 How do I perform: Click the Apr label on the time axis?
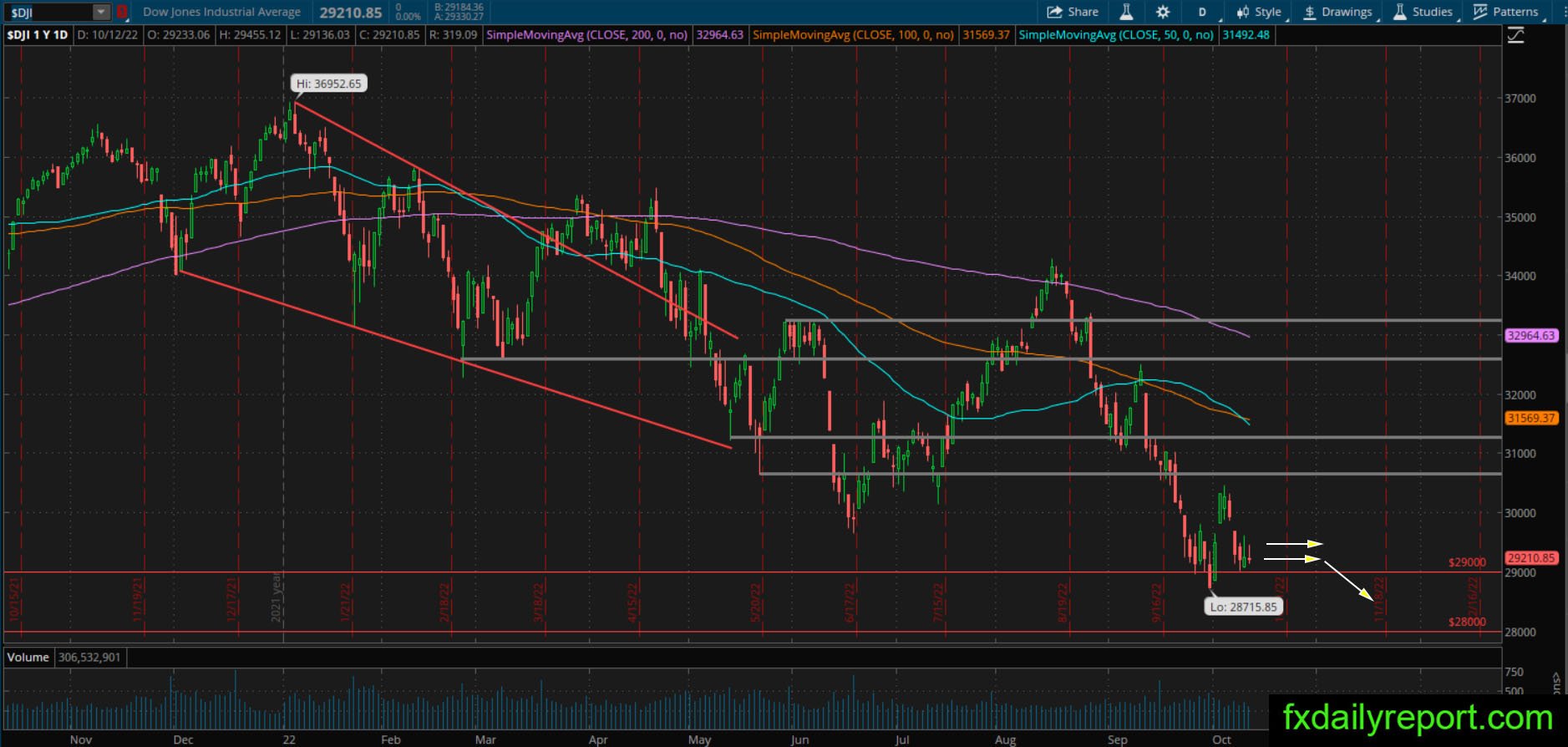pyautogui.click(x=598, y=739)
